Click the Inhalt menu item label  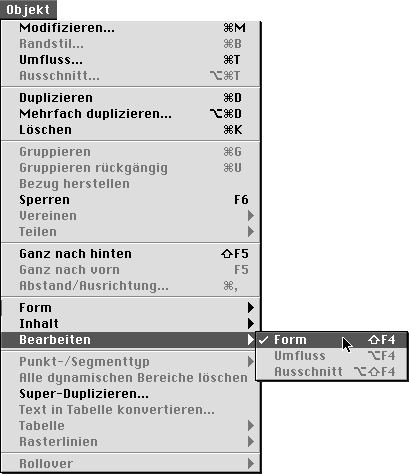39,323
